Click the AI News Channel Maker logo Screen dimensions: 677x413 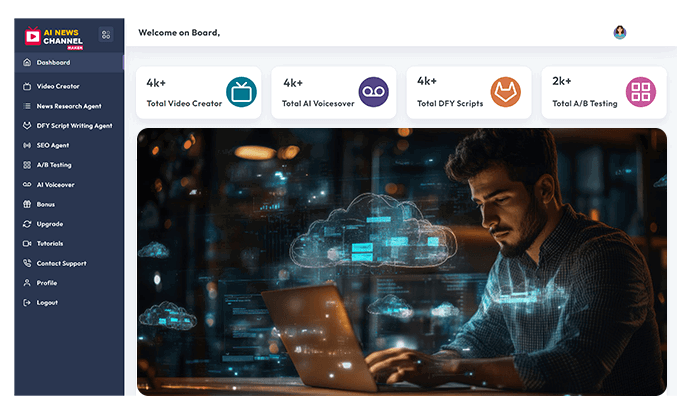[x=59, y=36]
